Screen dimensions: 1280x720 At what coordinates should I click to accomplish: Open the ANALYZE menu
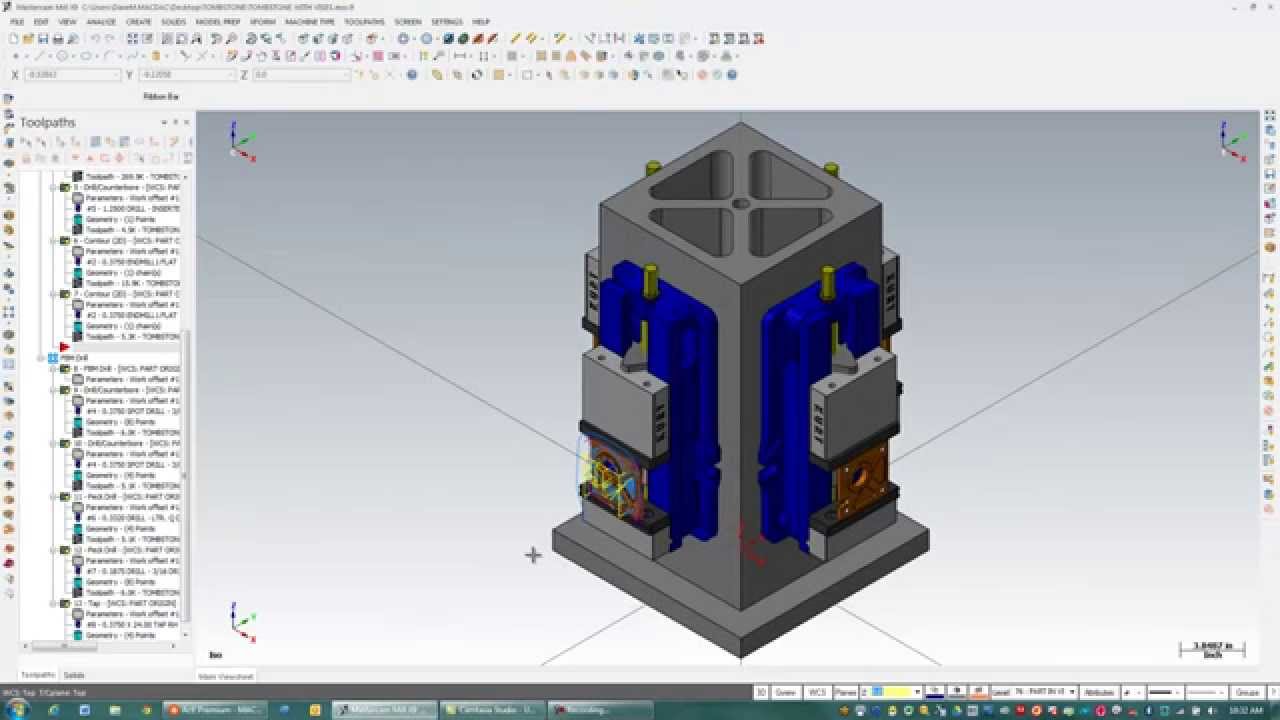[101, 21]
